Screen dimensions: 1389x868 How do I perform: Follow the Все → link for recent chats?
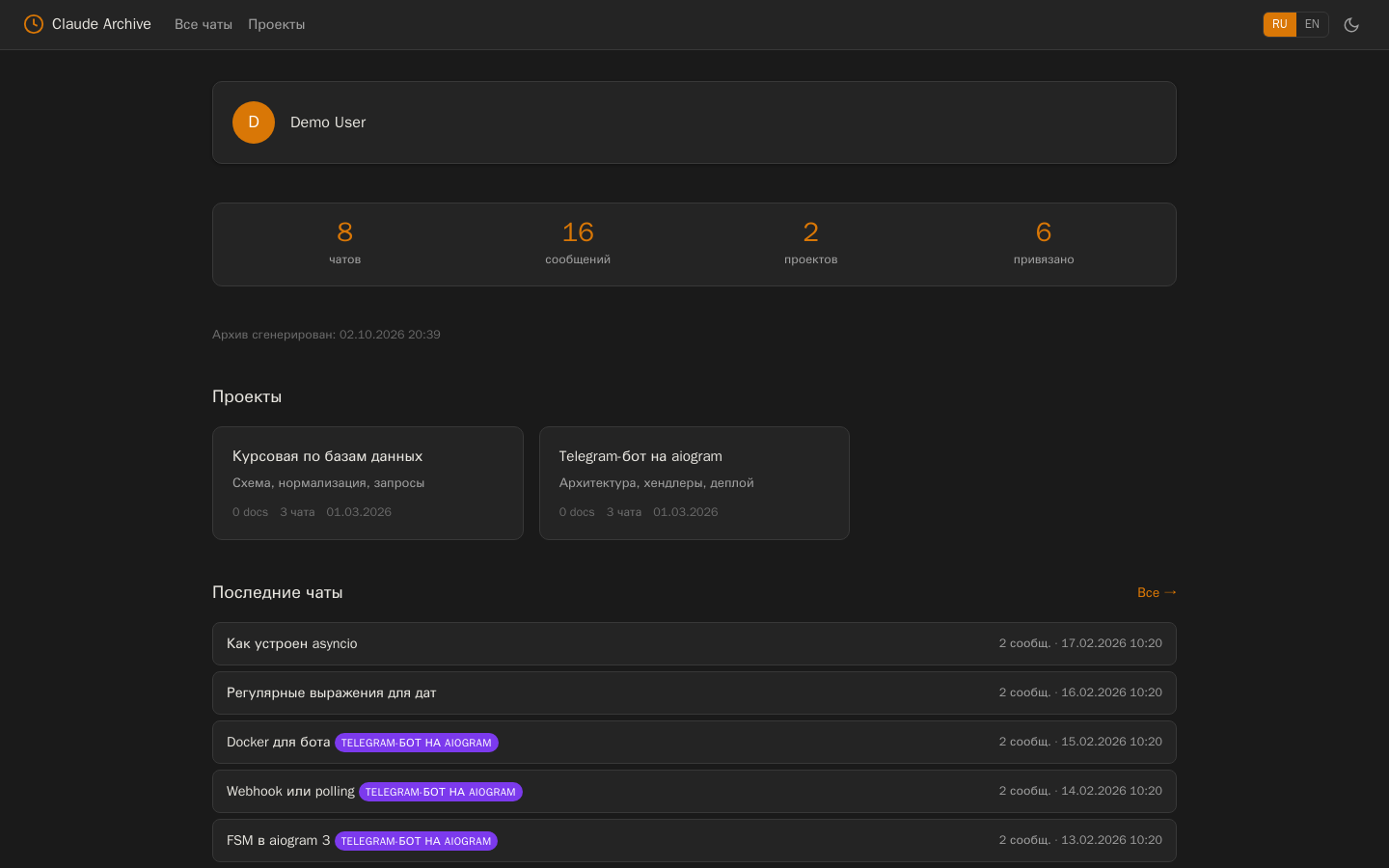1157,592
